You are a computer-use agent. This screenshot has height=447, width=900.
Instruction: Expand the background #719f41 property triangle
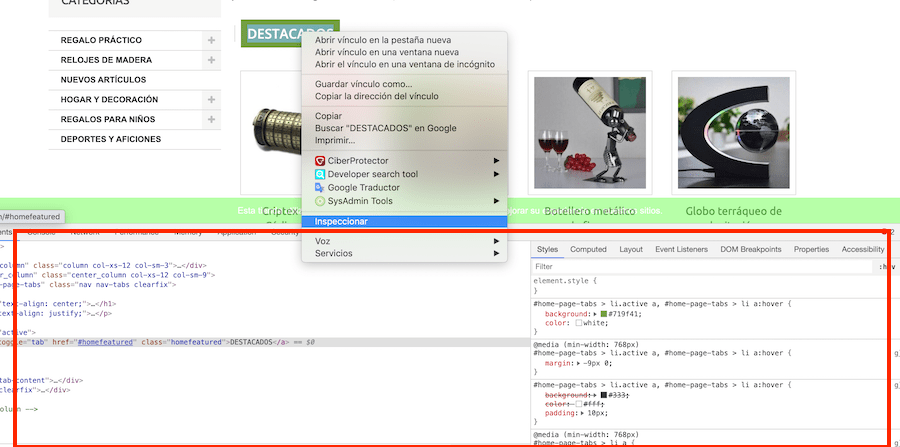coord(597,314)
